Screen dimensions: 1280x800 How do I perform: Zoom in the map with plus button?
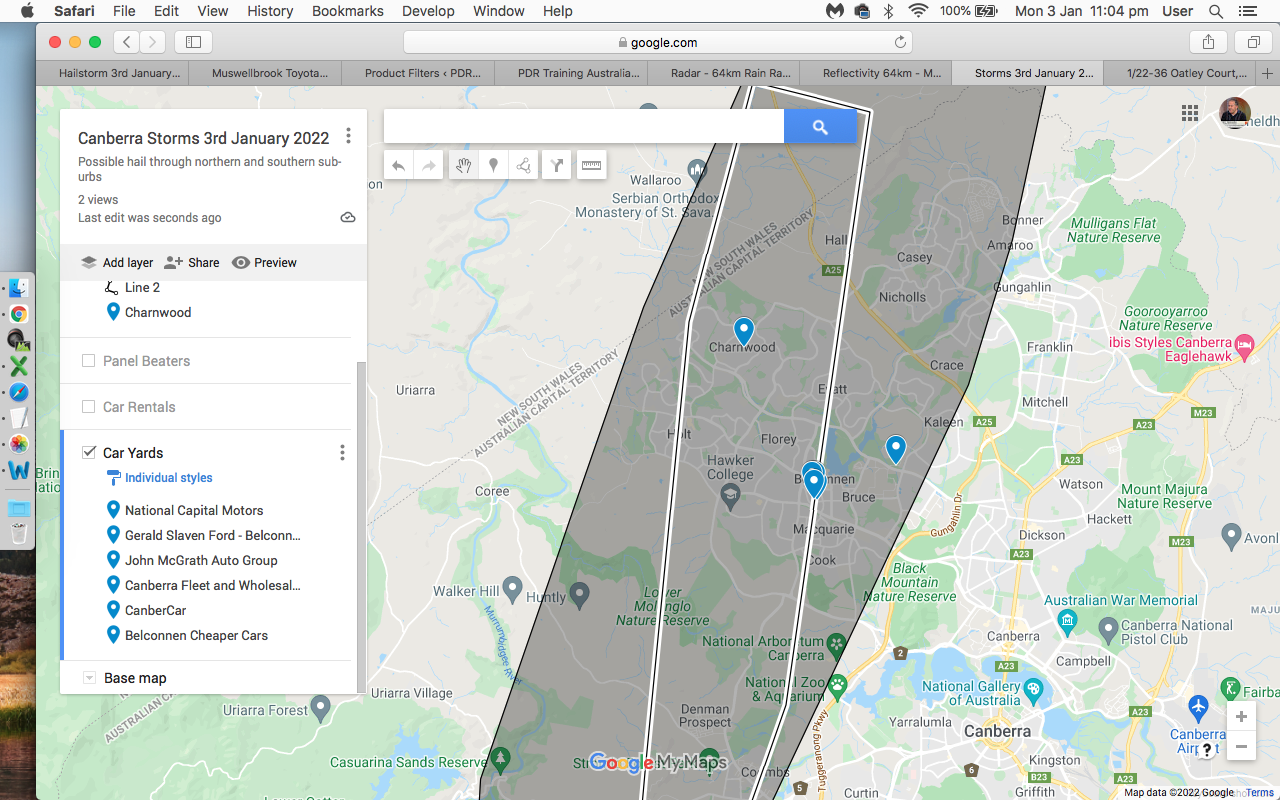(1241, 717)
